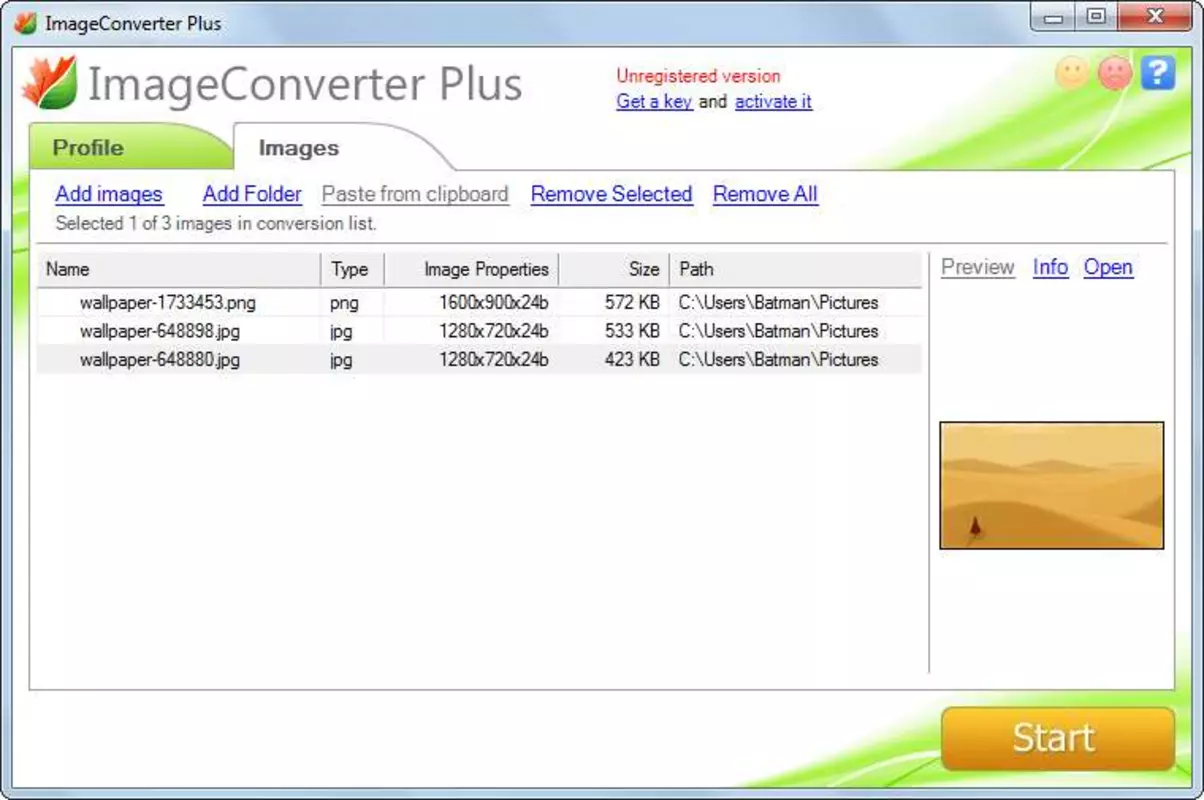Image resolution: width=1204 pixels, height=800 pixels.
Task: Sort list by Type column header
Action: (x=351, y=269)
